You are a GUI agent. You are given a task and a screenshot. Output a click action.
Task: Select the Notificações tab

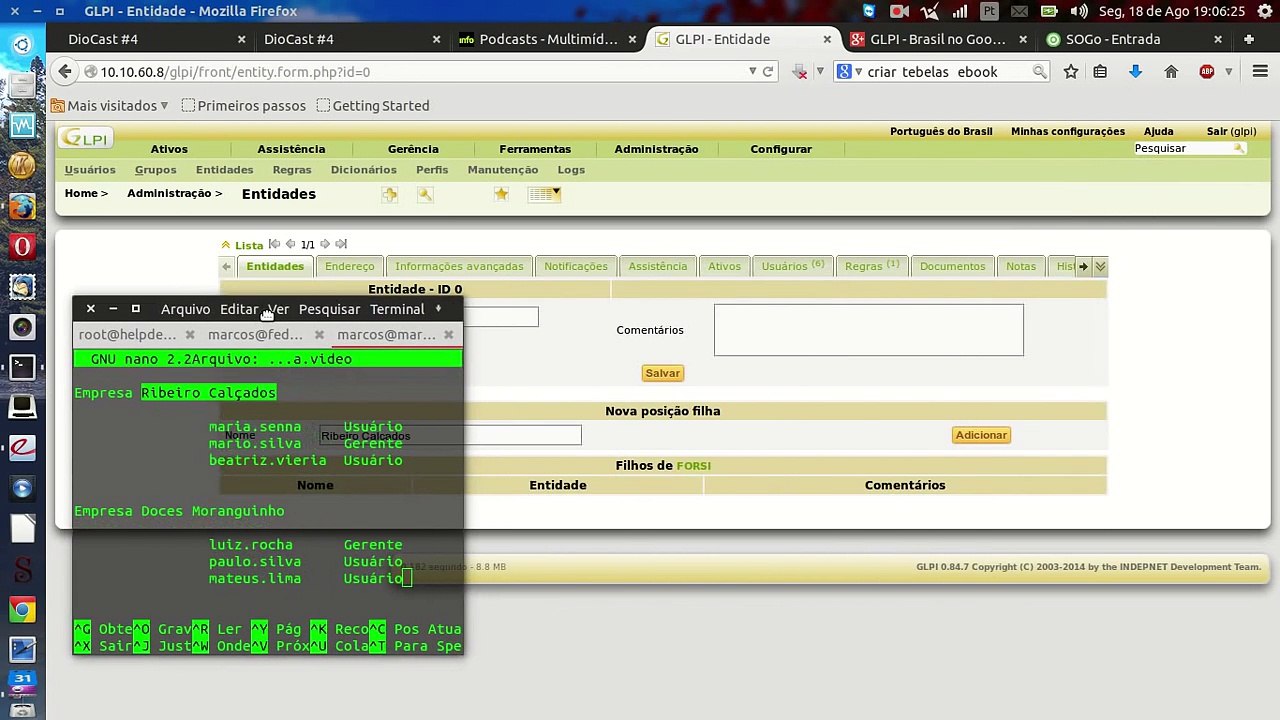(x=576, y=266)
